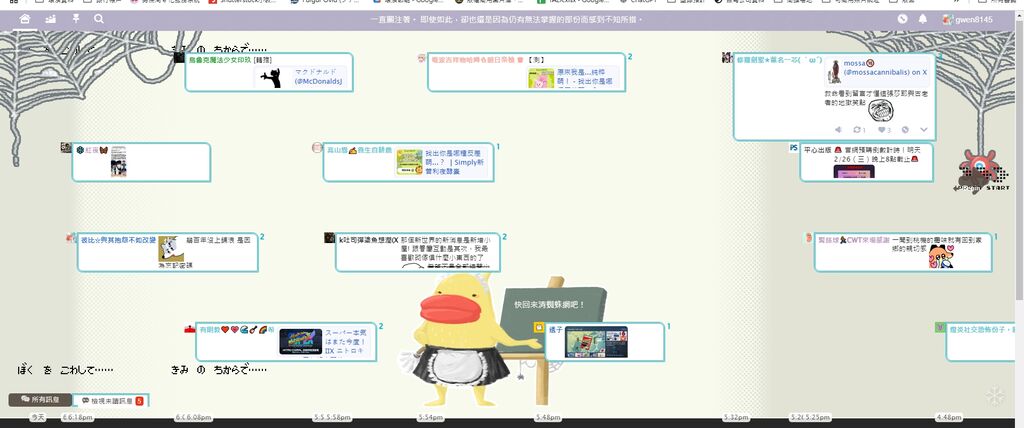This screenshot has height=428, width=1024.
Task: Like the mossa plurk with heart
Action: click(x=882, y=130)
